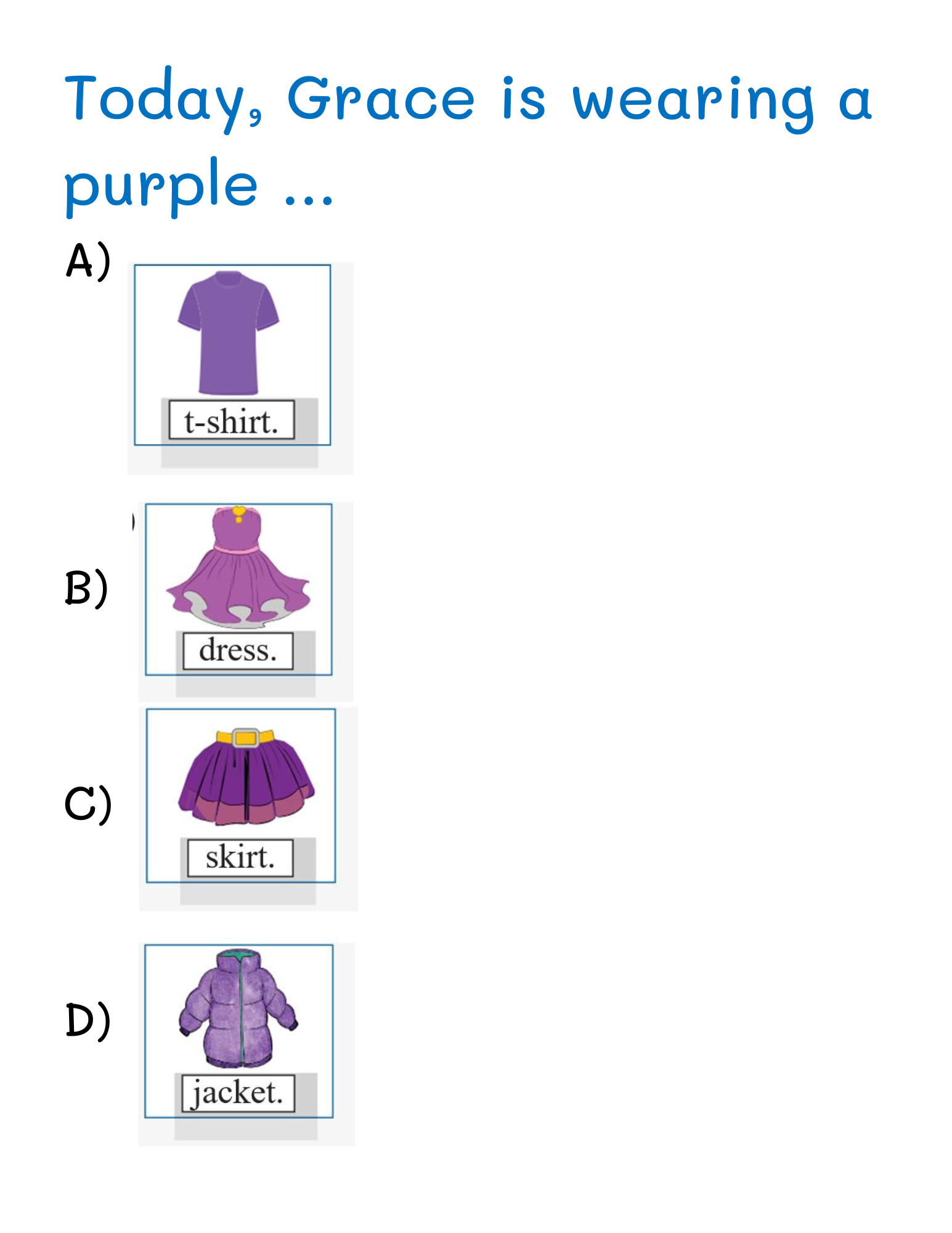Image resolution: width=952 pixels, height=1233 pixels.
Task: Click the word "wearing" in the question
Action: 694,100
